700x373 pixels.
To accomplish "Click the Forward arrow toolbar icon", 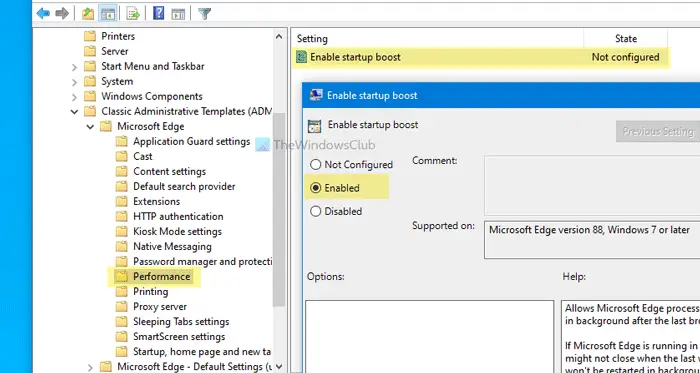I will click(x=62, y=14).
